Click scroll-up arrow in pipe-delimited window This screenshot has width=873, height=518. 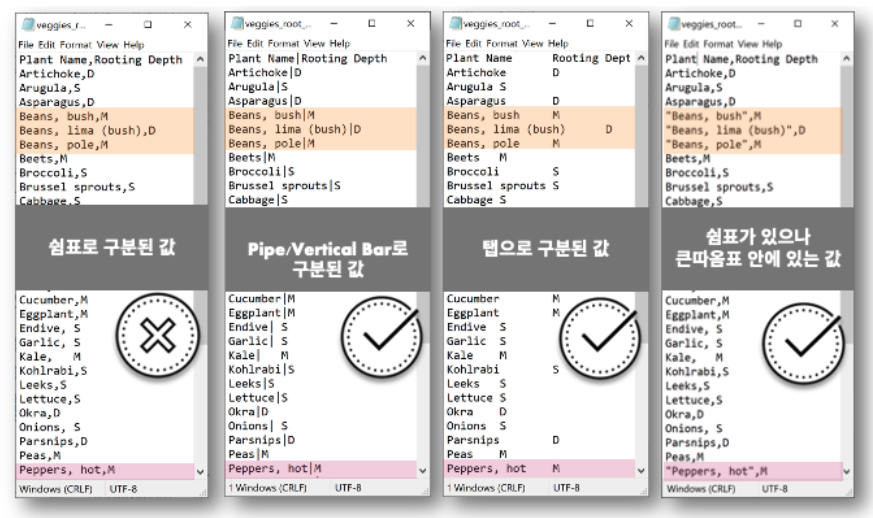[423, 58]
